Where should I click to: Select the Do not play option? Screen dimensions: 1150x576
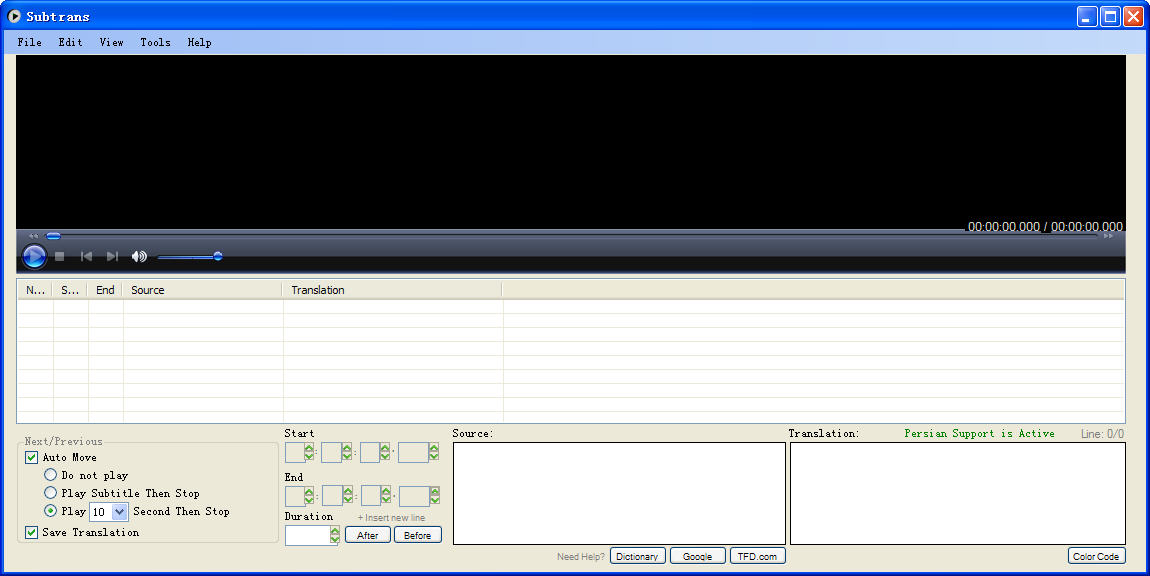[51, 475]
